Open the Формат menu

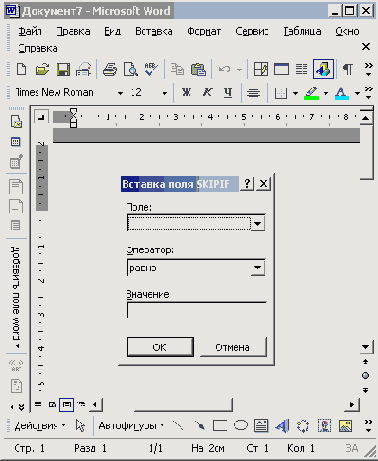point(204,31)
